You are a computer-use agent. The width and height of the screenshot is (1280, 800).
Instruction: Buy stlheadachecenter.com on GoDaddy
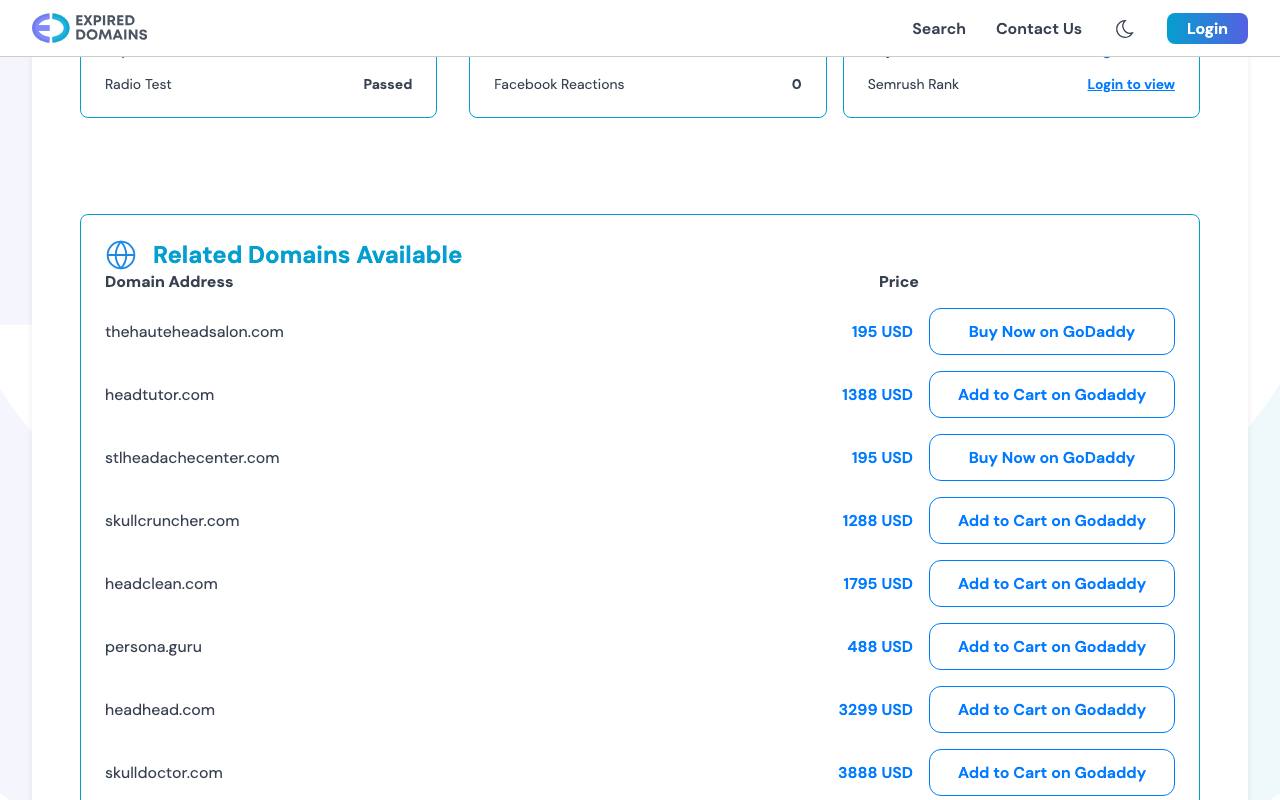1051,457
